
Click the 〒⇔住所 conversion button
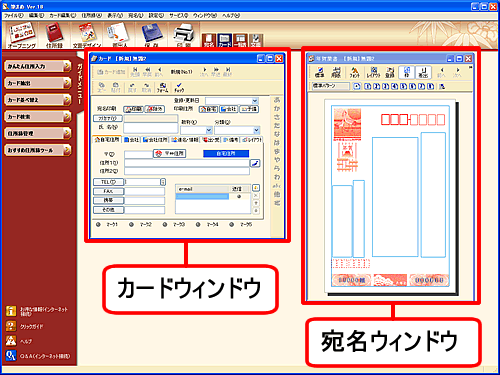pos(170,154)
